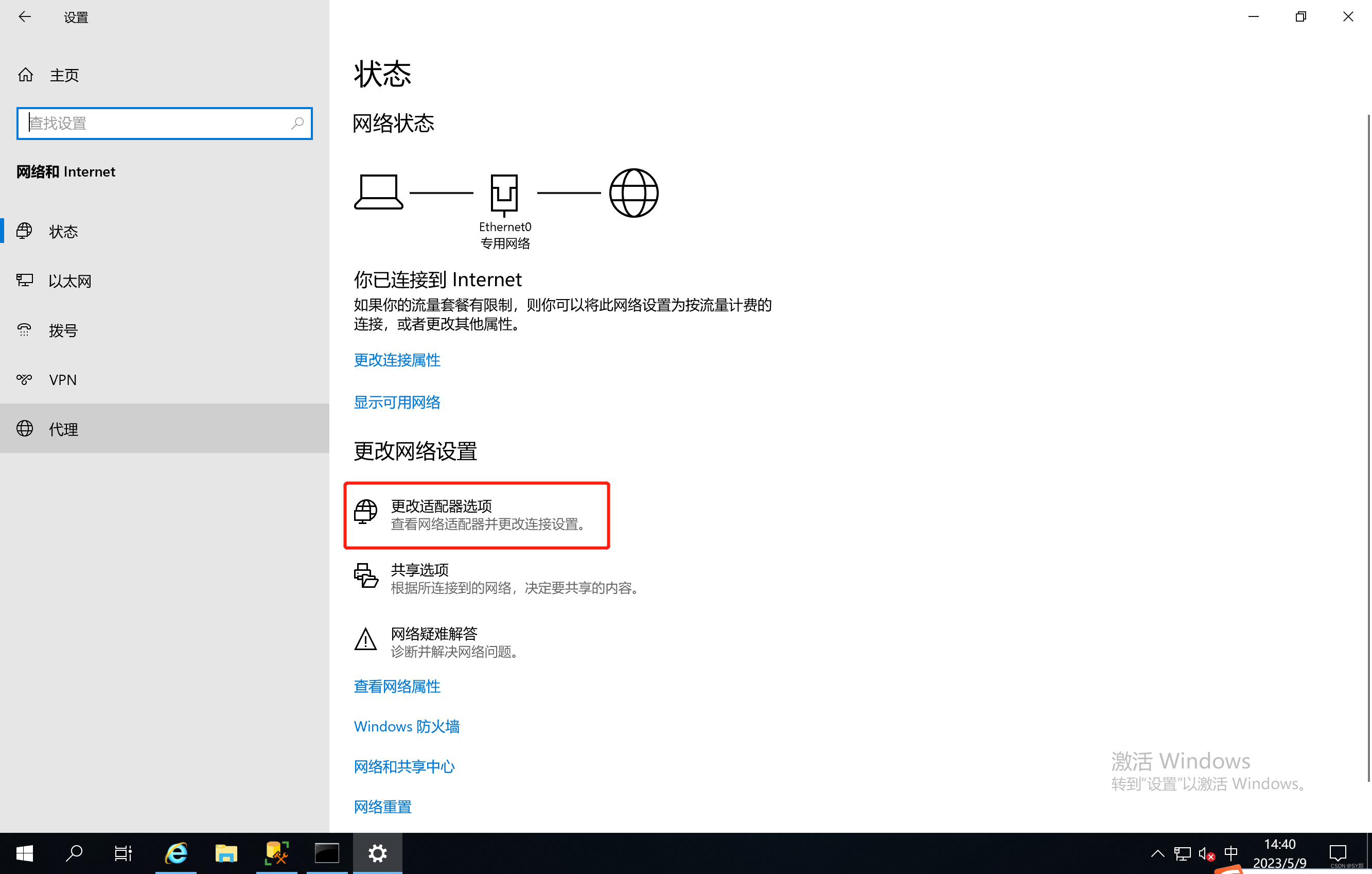Open File Explorer from the taskbar

point(226,853)
